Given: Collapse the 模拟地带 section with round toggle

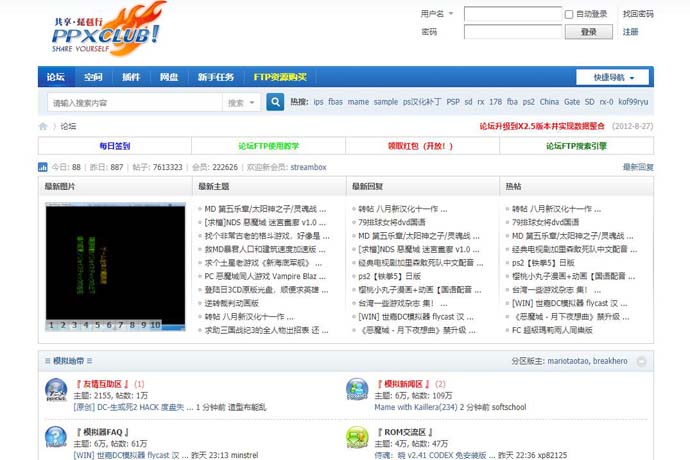Looking at the screenshot, I should [x=643, y=361].
